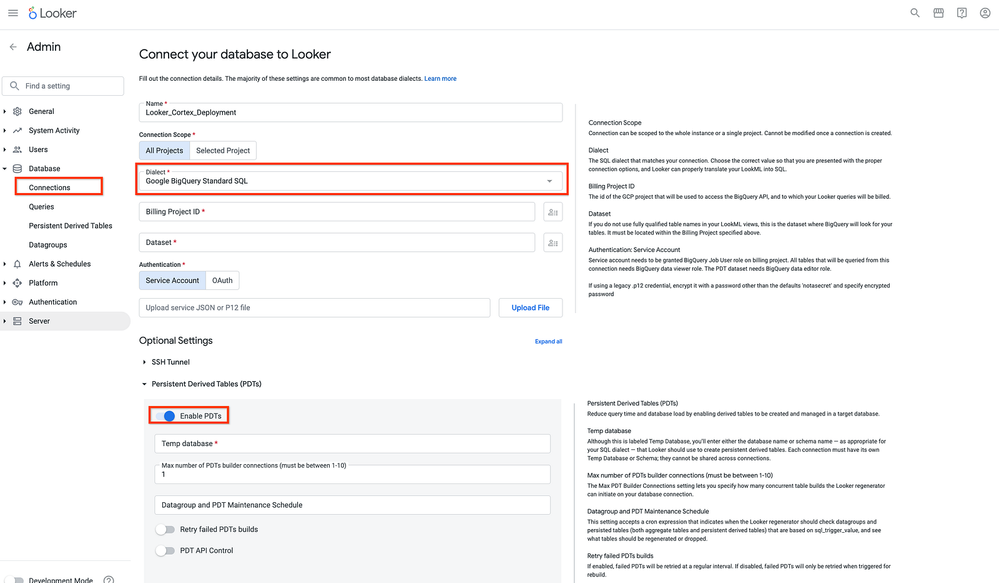Click user attribute icon beside Billing Project ID
The height and width of the screenshot is (583, 999).
click(553, 212)
